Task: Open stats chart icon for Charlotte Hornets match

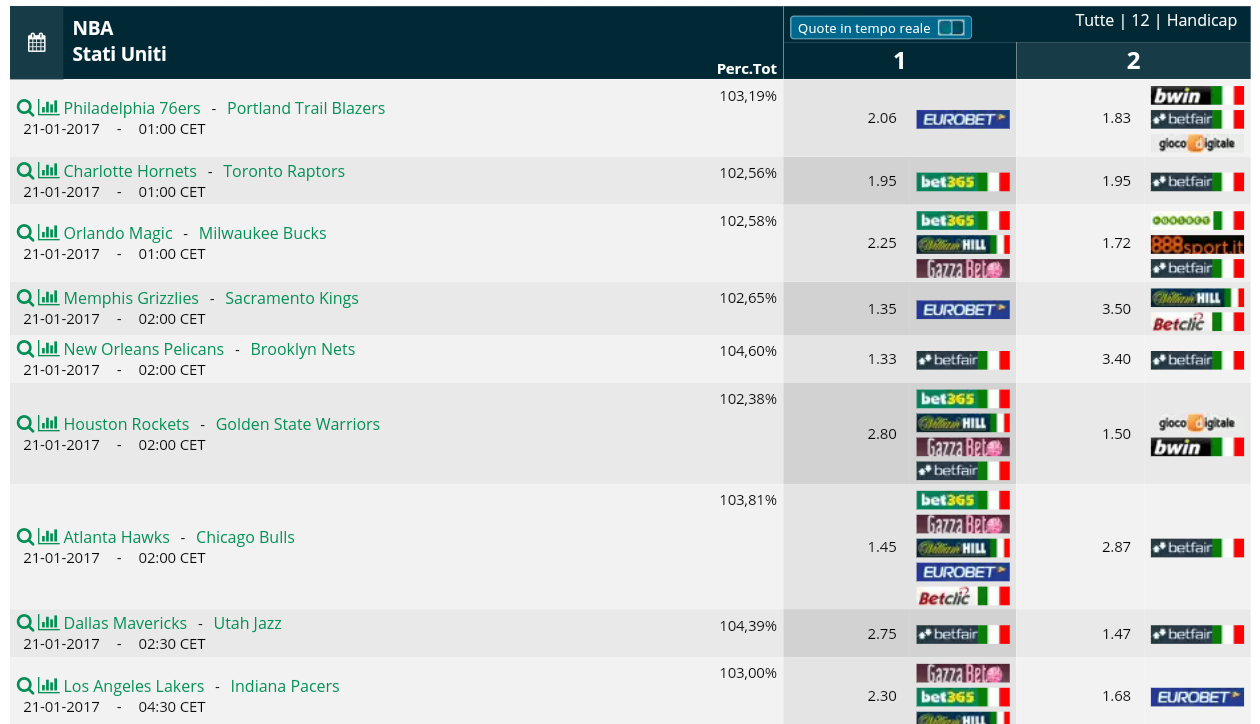Action: (x=49, y=170)
